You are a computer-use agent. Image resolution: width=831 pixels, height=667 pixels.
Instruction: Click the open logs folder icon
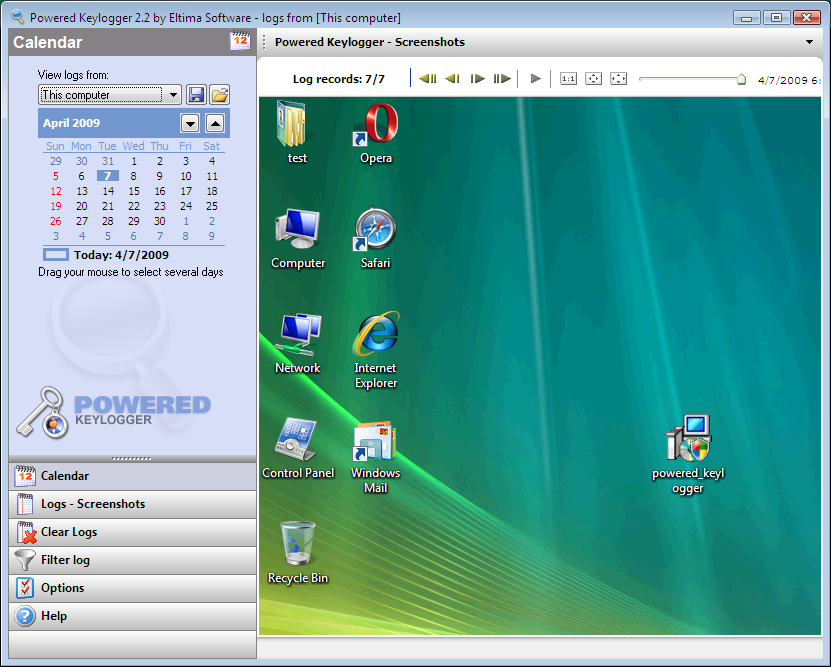219,95
